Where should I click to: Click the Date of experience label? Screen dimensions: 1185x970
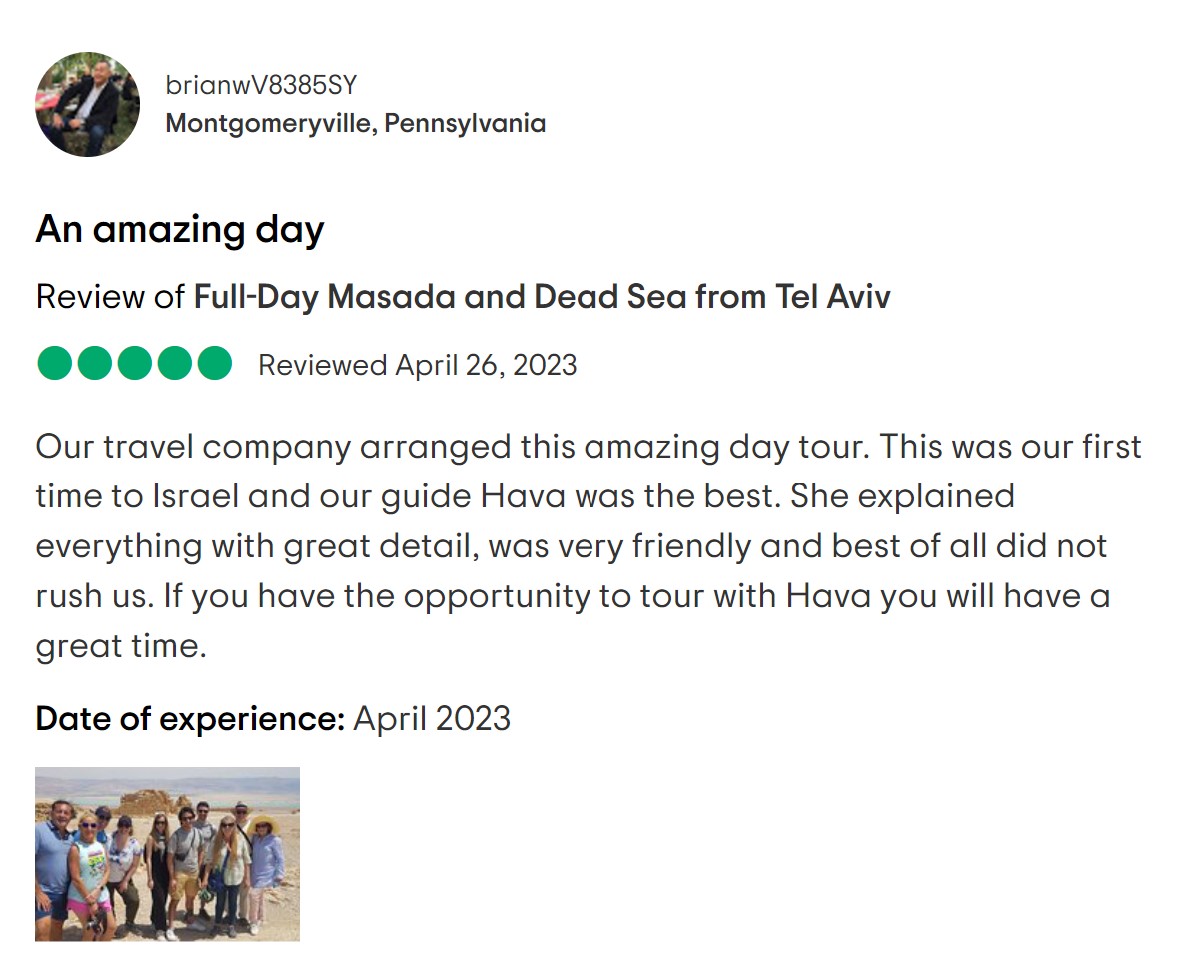190,718
